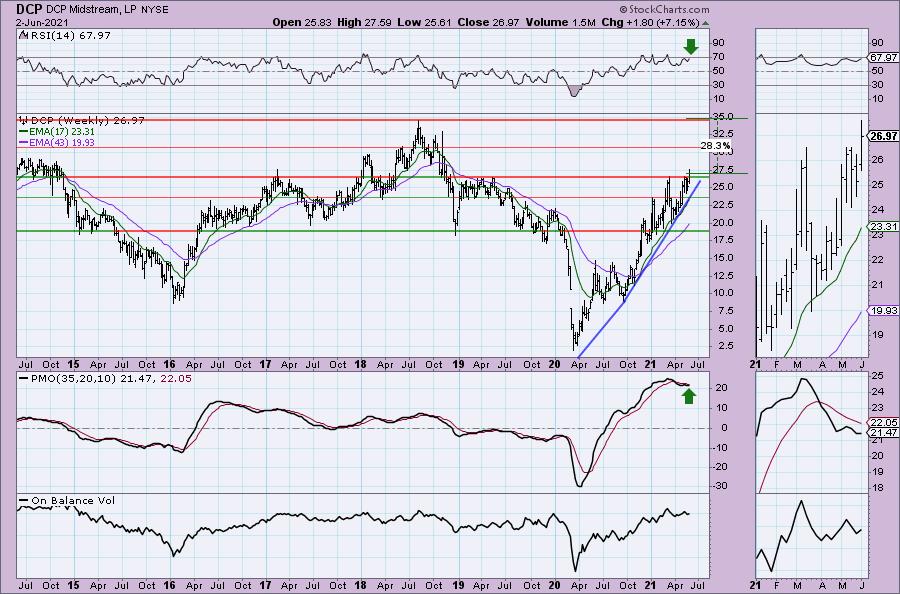
Task: Click the boxed 26.97 price tag on the right
Action: [883, 136]
